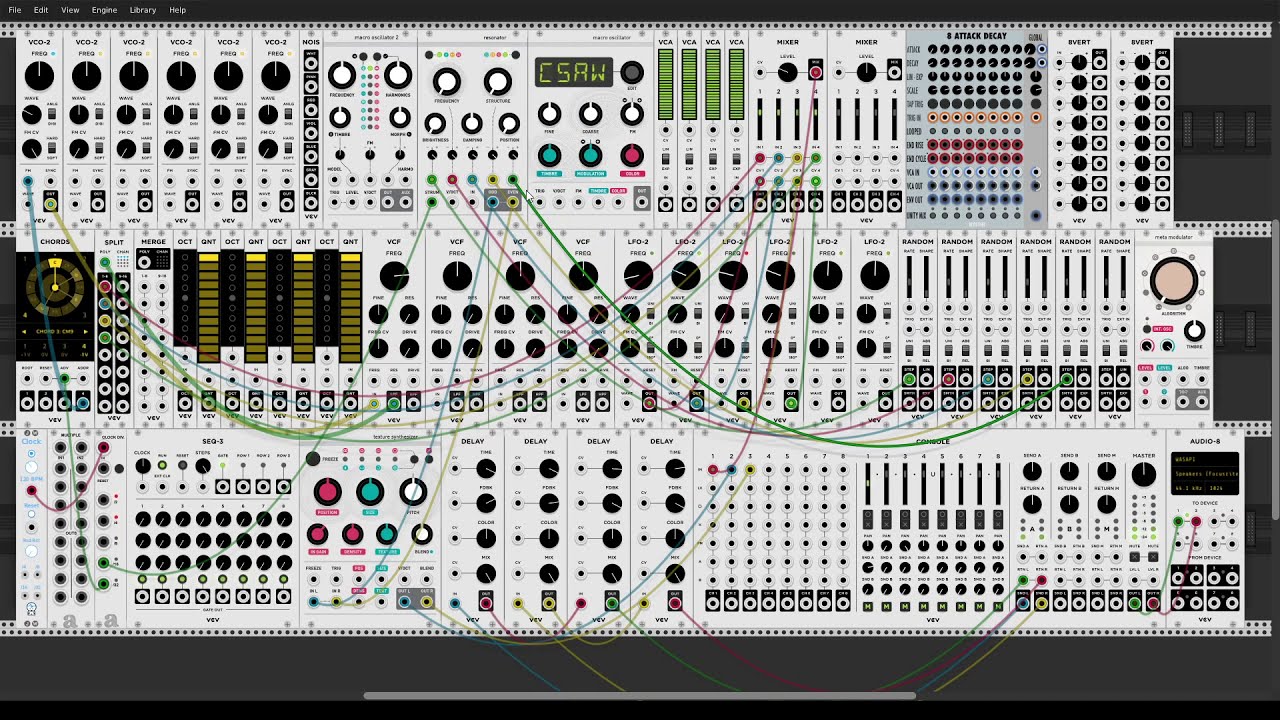
Task: Click the EDIT encoder on macro oscillator
Action: [632, 72]
